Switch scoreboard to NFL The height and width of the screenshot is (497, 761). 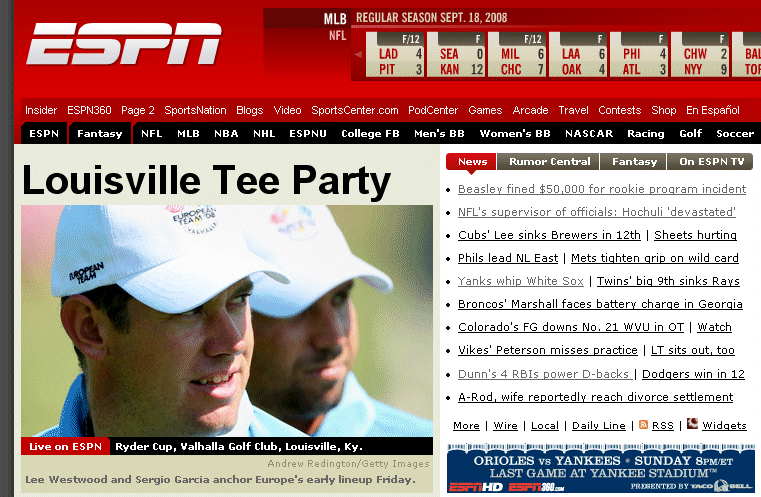tap(337, 35)
